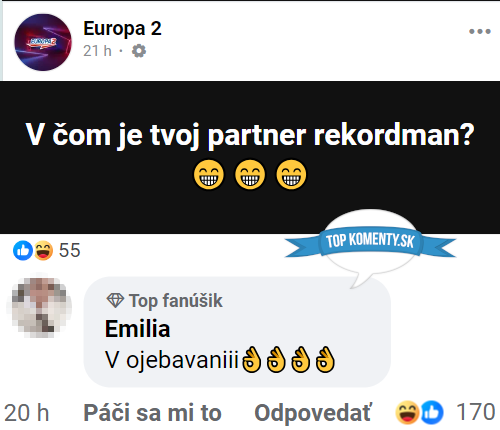The width and height of the screenshot is (500, 430).
Task: Click the like reaction icon on comment
Action: click(x=432, y=413)
